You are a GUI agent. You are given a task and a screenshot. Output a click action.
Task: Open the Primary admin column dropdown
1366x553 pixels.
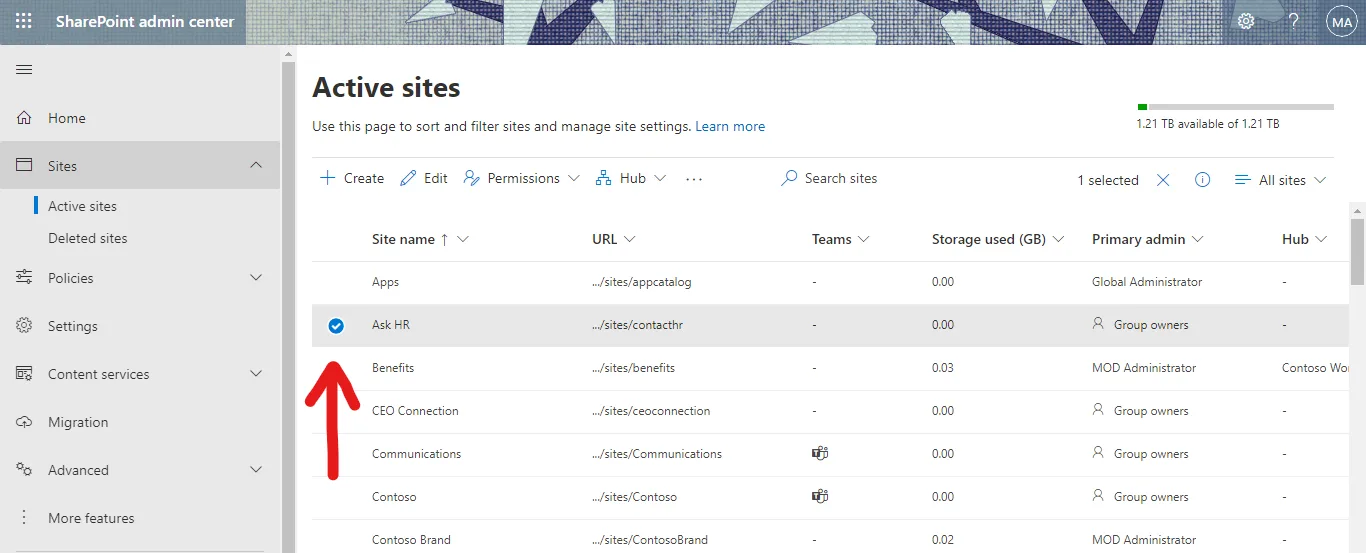[1197, 239]
